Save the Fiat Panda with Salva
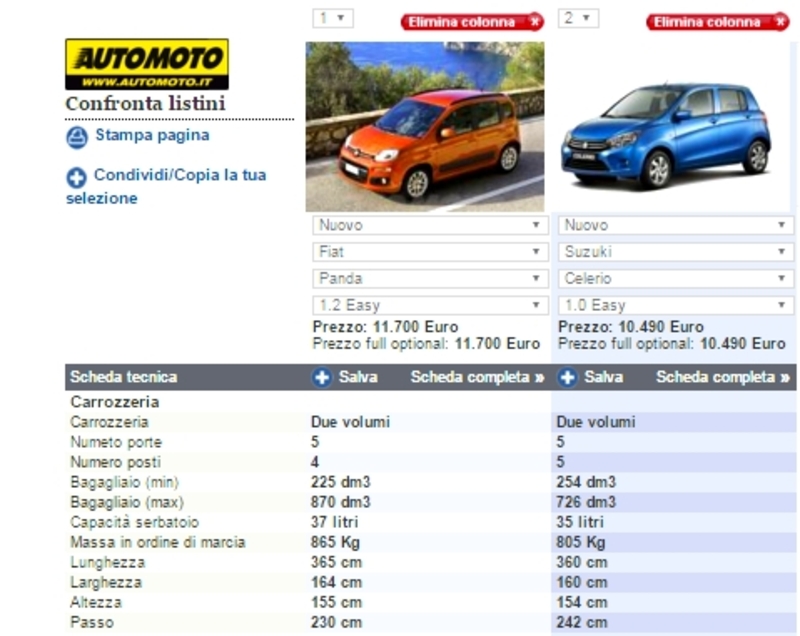800x636 pixels. click(x=358, y=377)
